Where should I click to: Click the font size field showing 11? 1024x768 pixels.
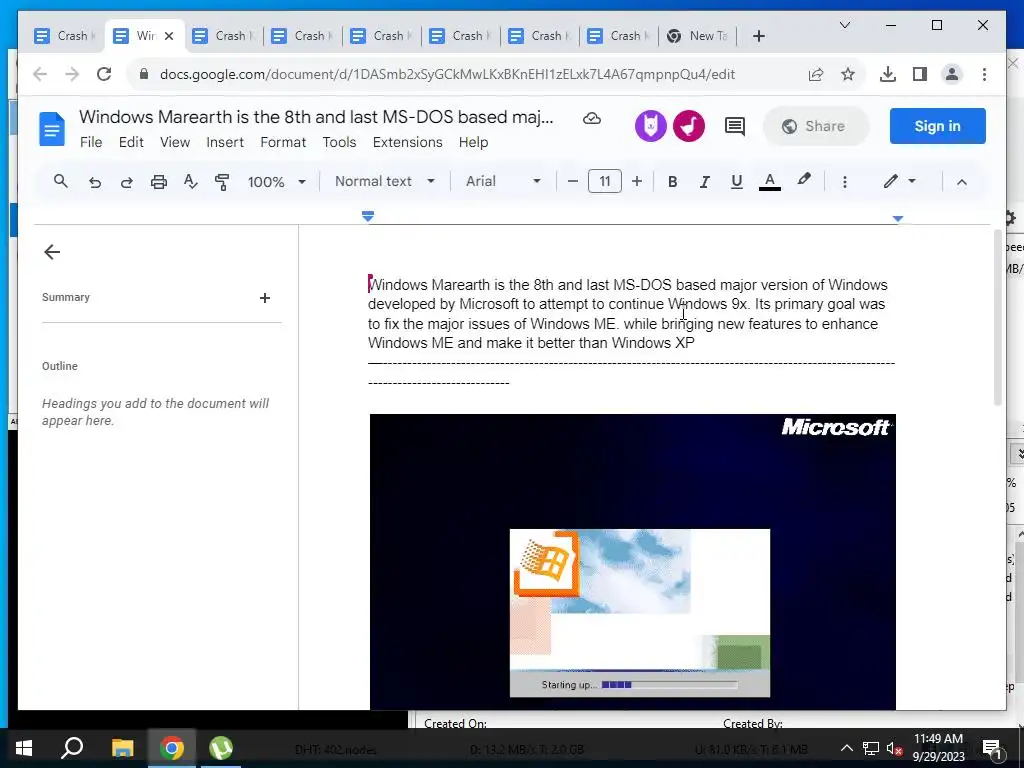pos(605,181)
